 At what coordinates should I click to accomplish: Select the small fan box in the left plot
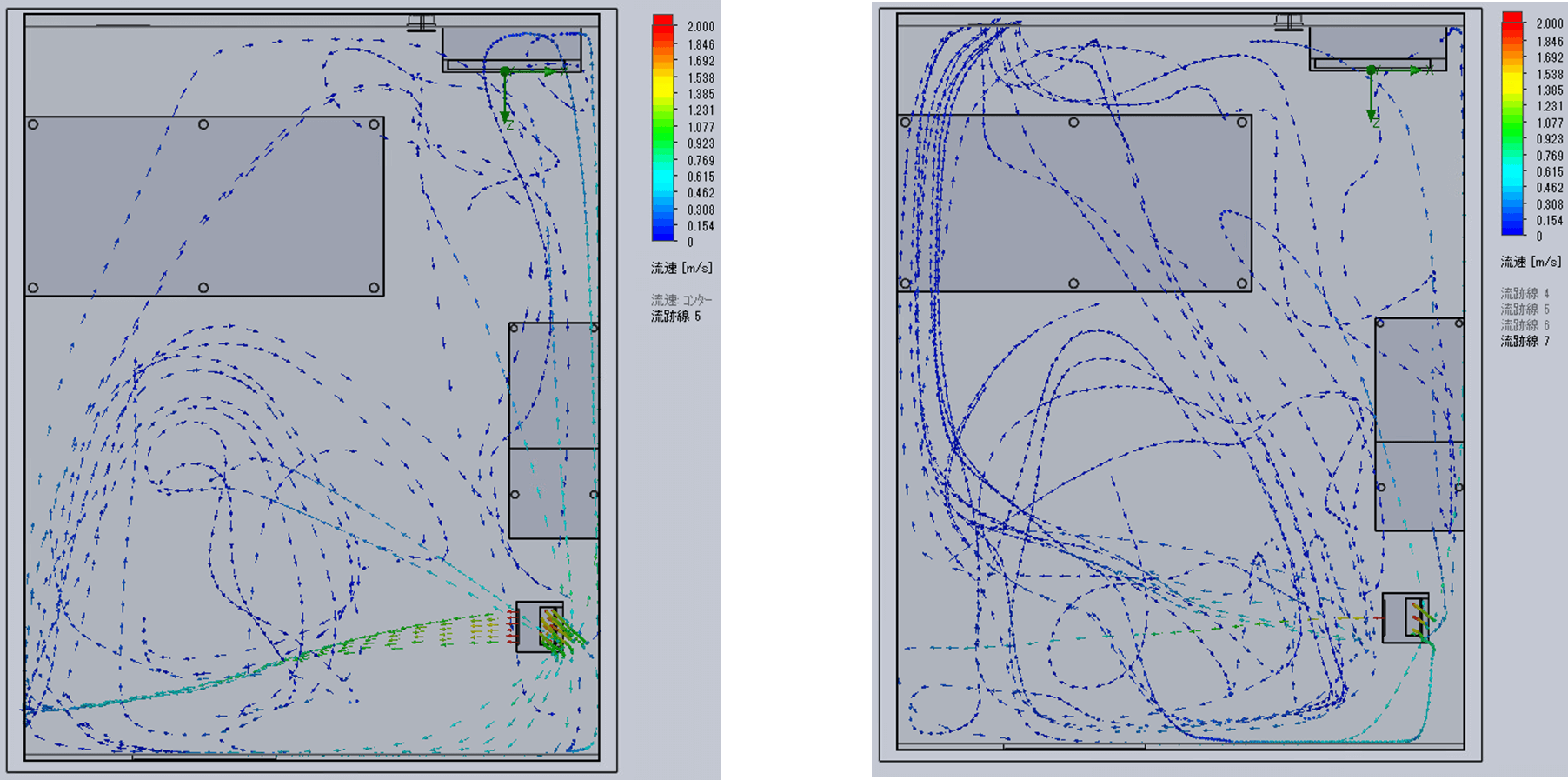coord(540,627)
